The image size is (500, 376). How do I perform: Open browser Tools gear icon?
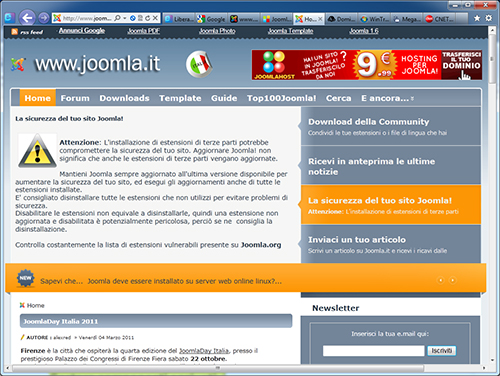coord(488,18)
